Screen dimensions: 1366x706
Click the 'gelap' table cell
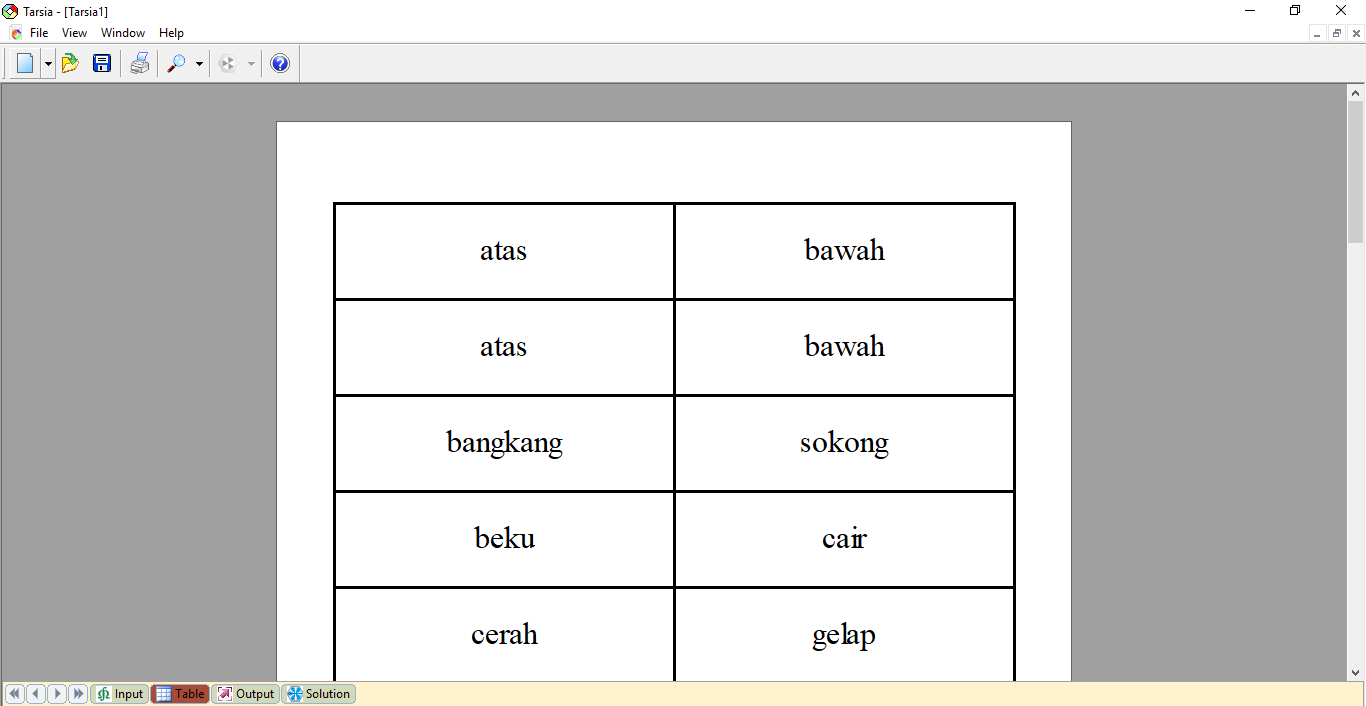click(845, 635)
